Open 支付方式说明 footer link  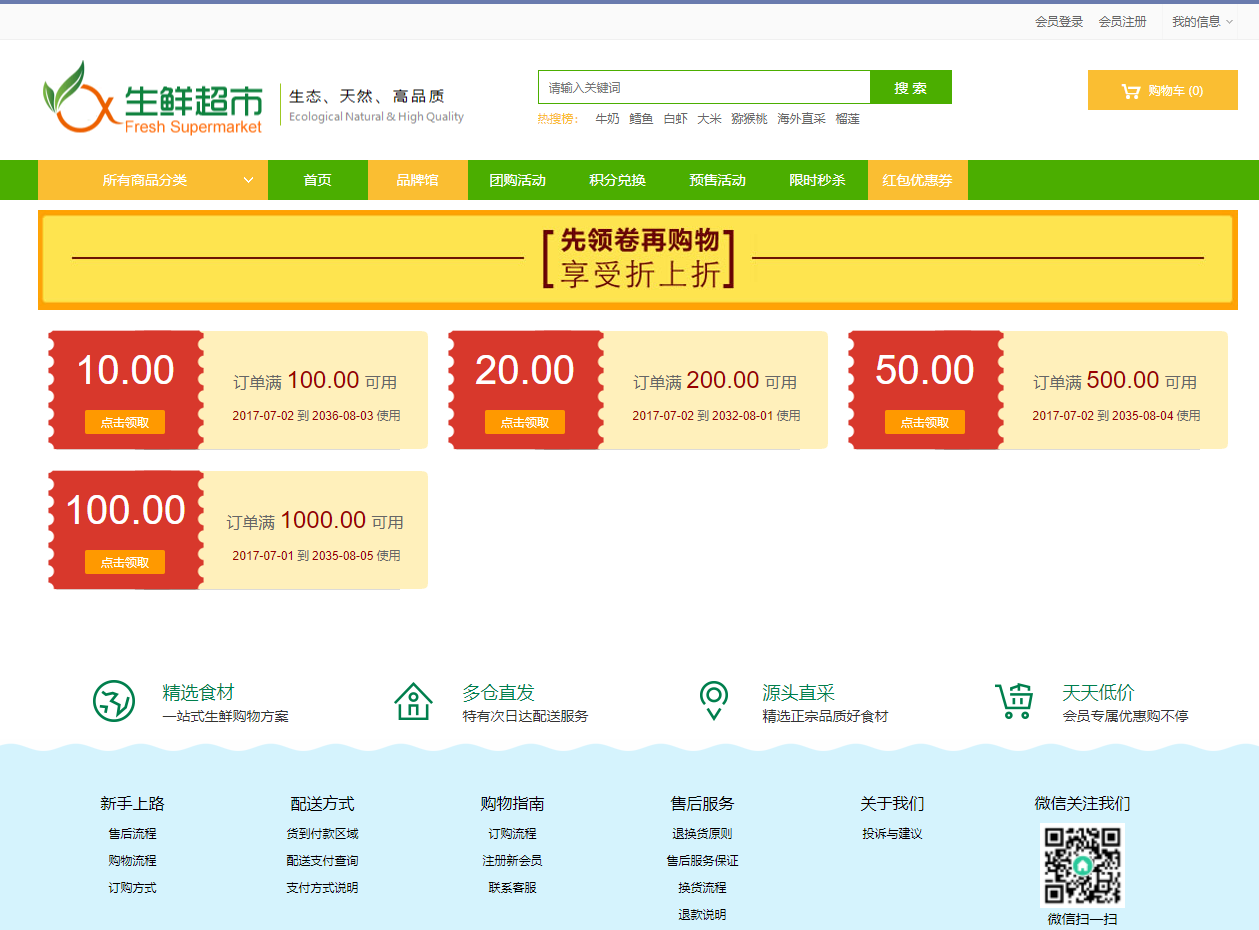click(x=322, y=888)
